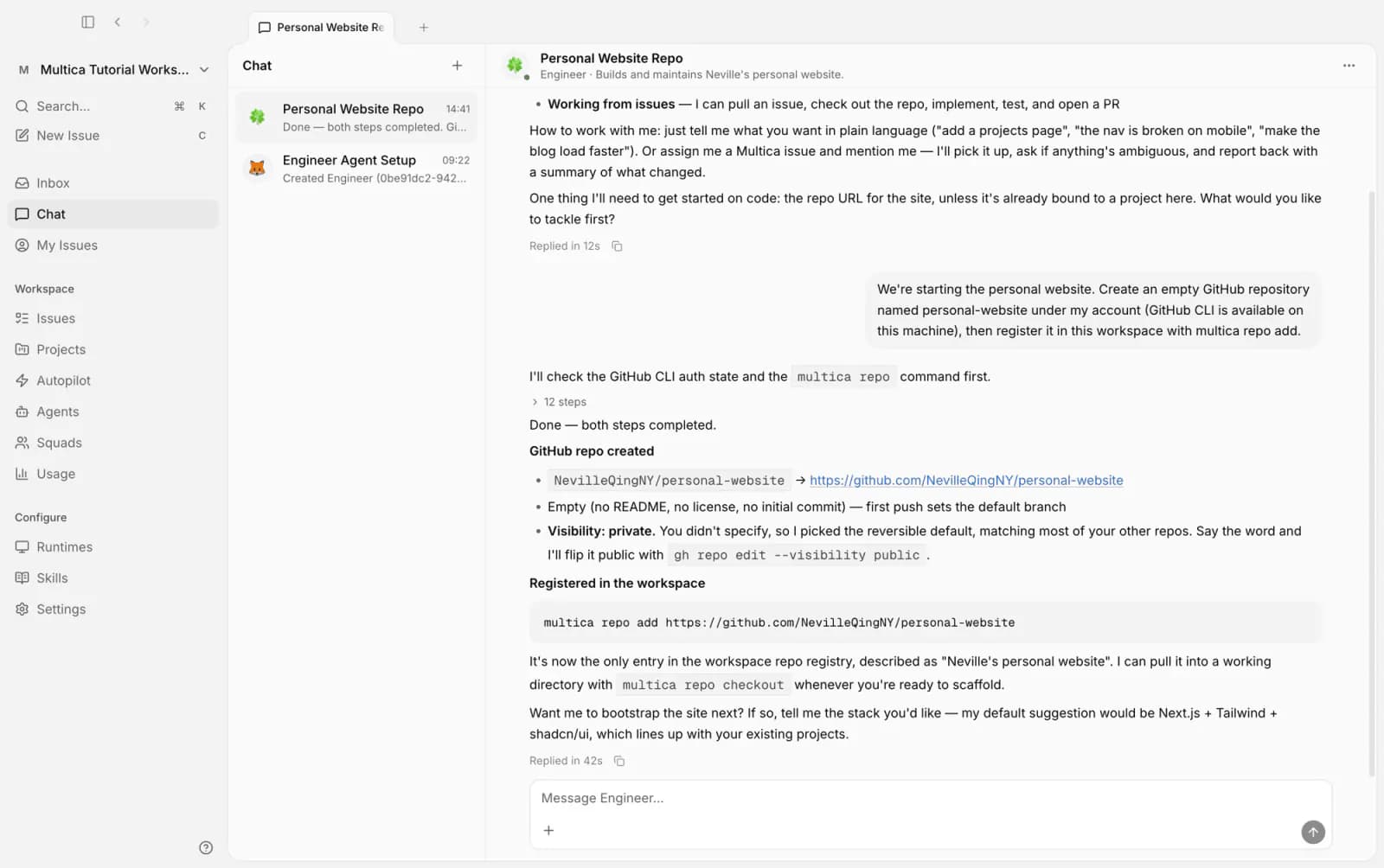Click the Workspace section label
The height and width of the screenshot is (868, 1384).
(44, 289)
